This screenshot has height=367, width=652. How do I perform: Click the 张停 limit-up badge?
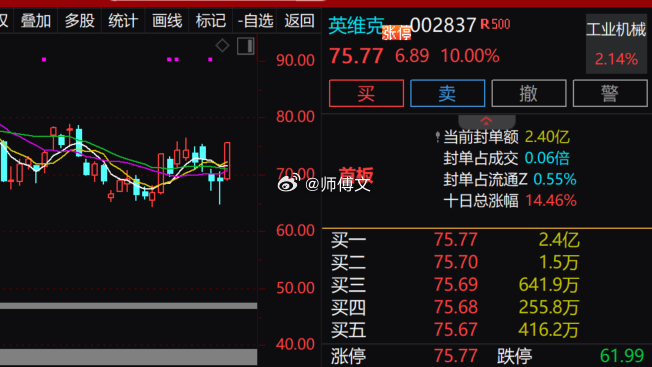pyautogui.click(x=396, y=32)
